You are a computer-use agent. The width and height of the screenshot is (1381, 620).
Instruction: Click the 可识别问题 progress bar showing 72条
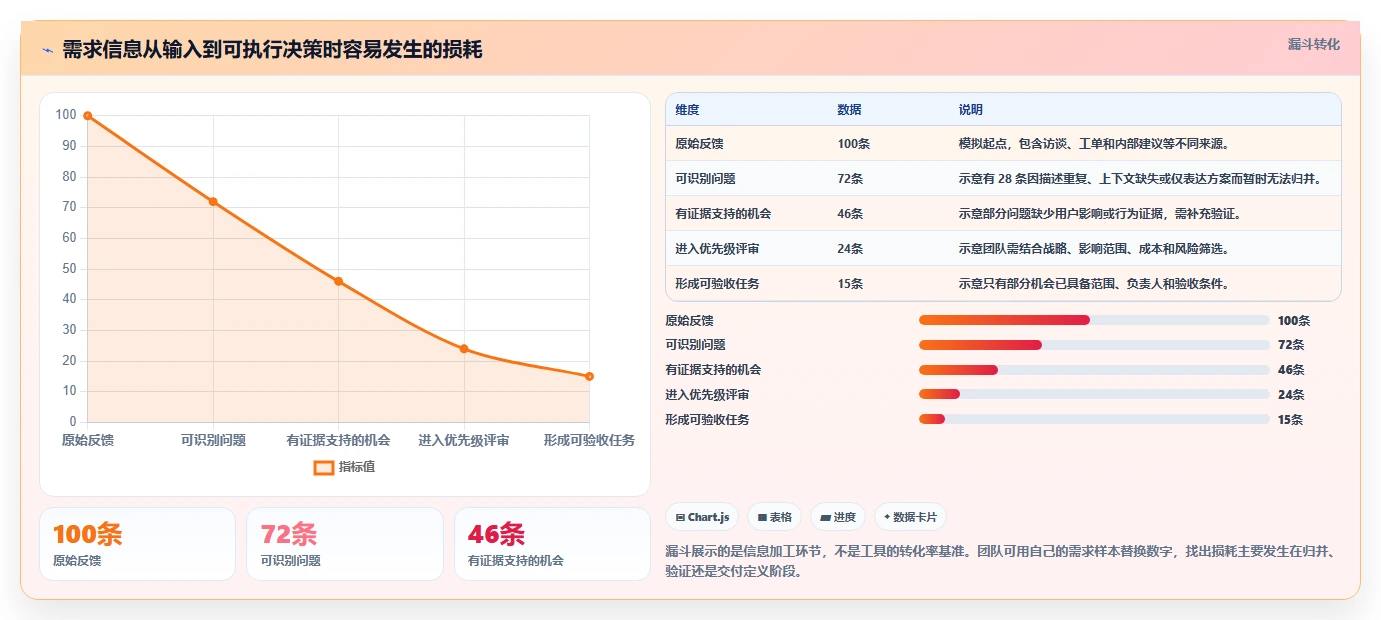point(1094,345)
